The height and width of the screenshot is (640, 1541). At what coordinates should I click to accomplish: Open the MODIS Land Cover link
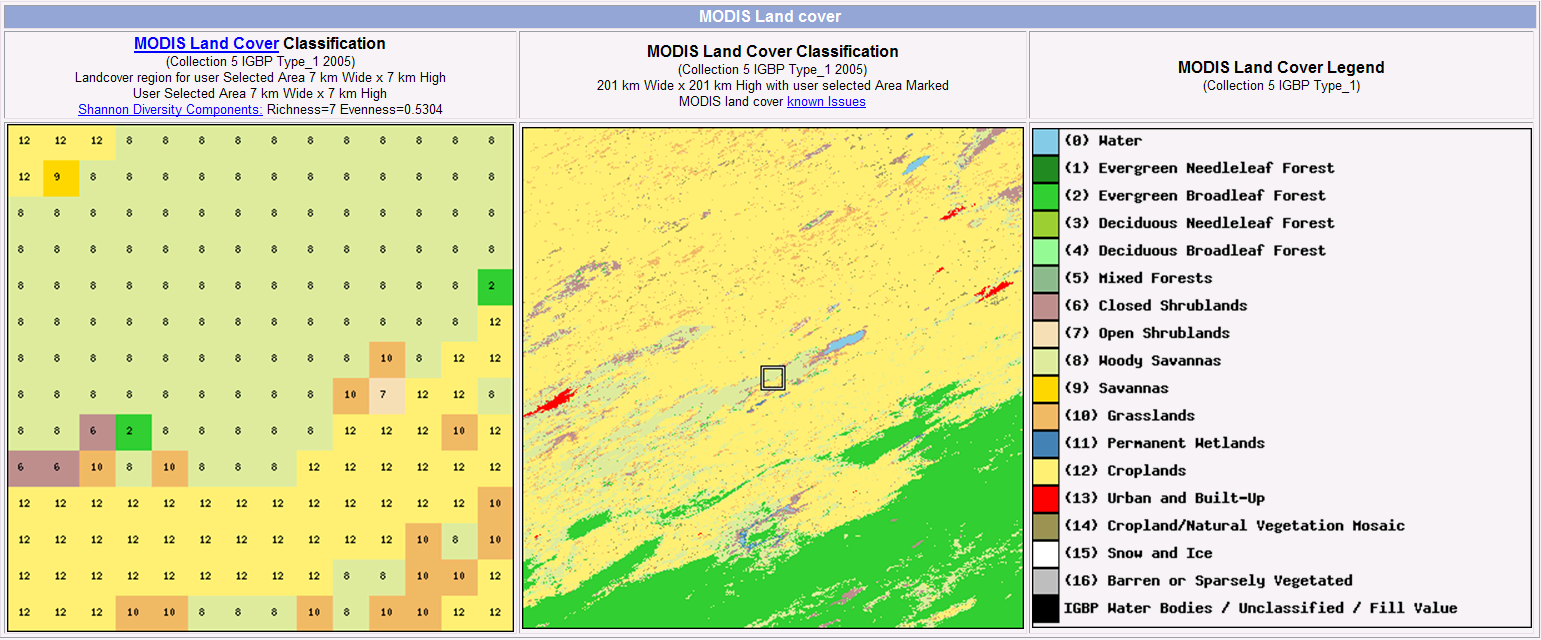[206, 44]
